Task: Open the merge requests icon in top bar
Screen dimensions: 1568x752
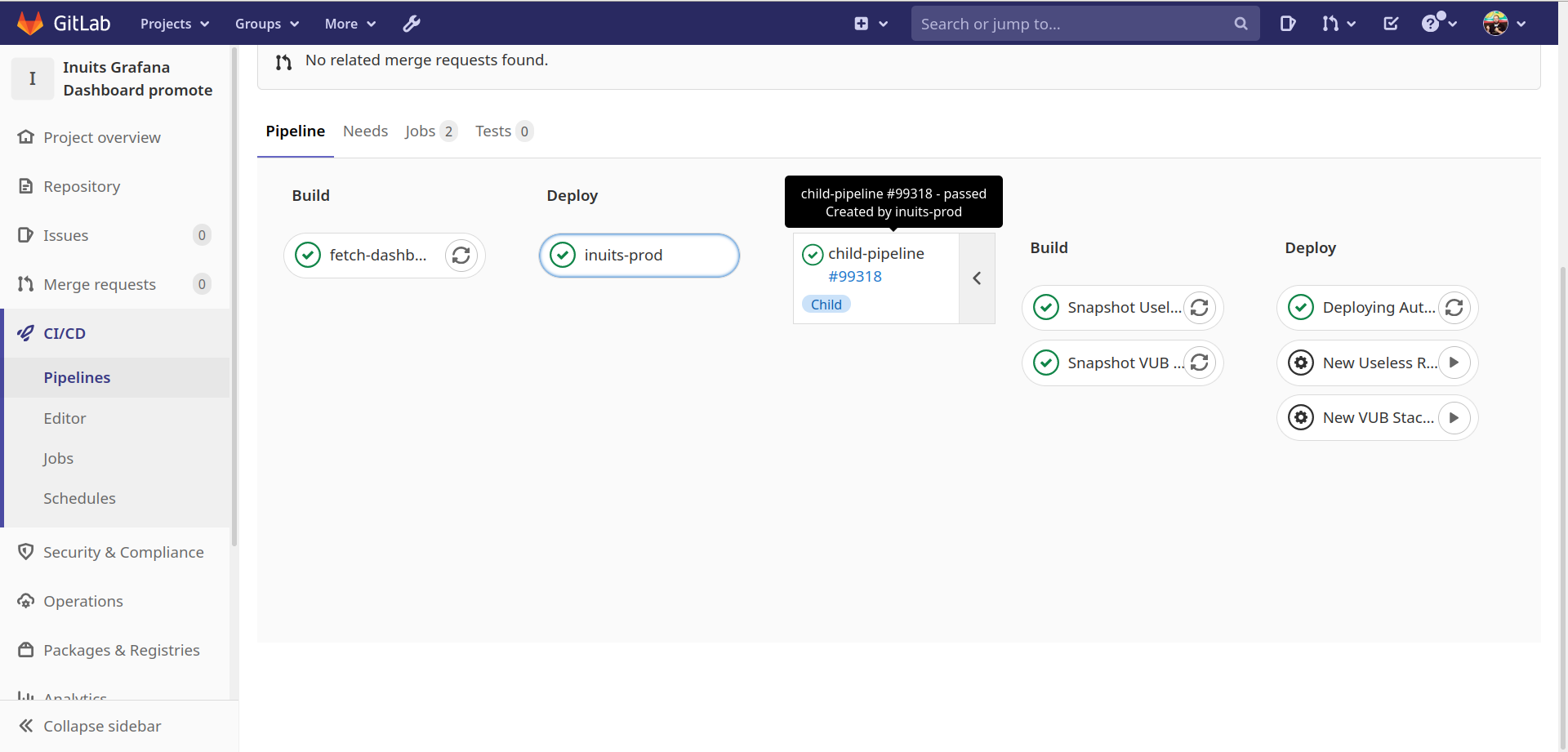Action: 1331,24
